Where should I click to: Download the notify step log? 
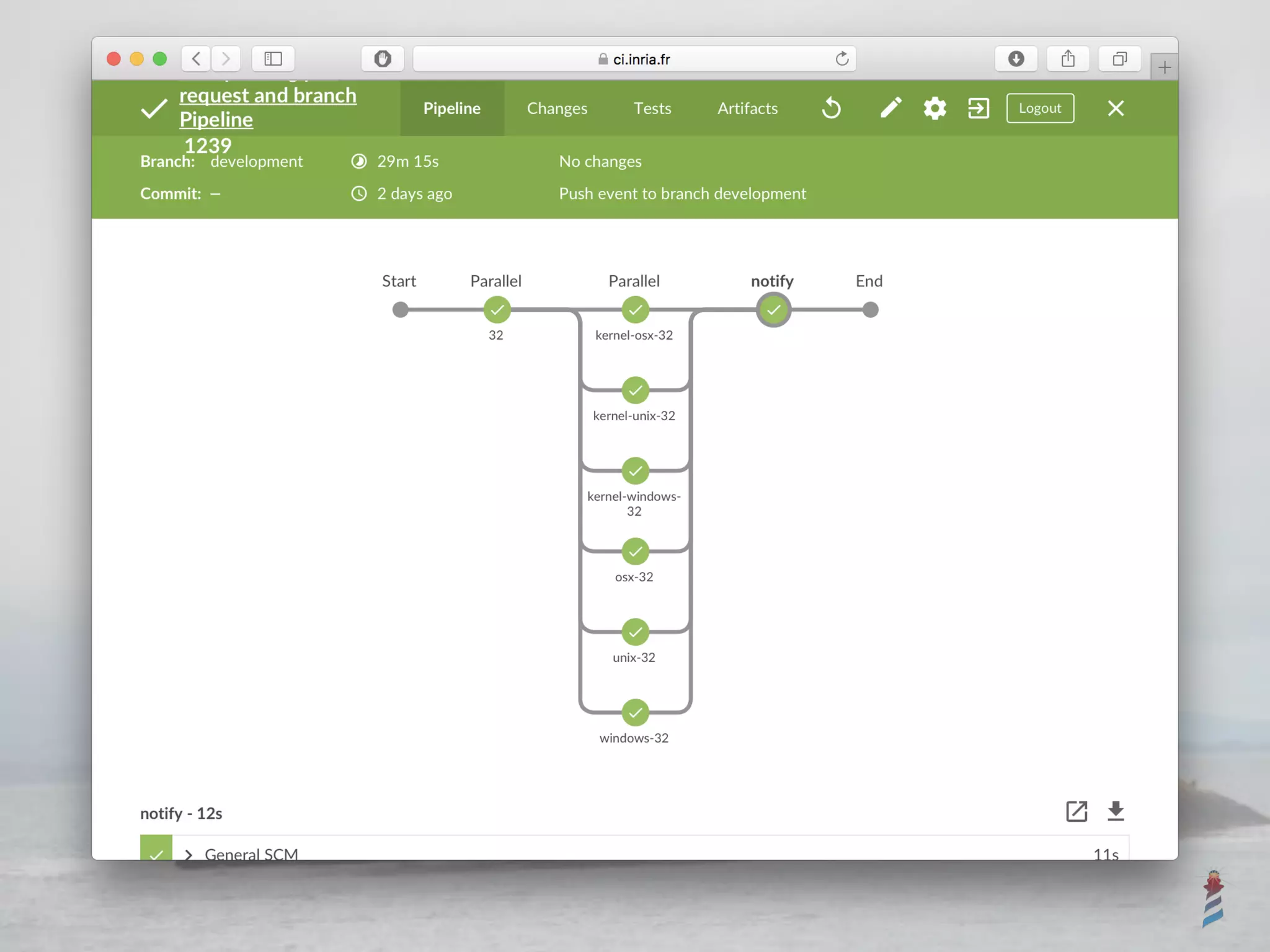tap(1116, 811)
